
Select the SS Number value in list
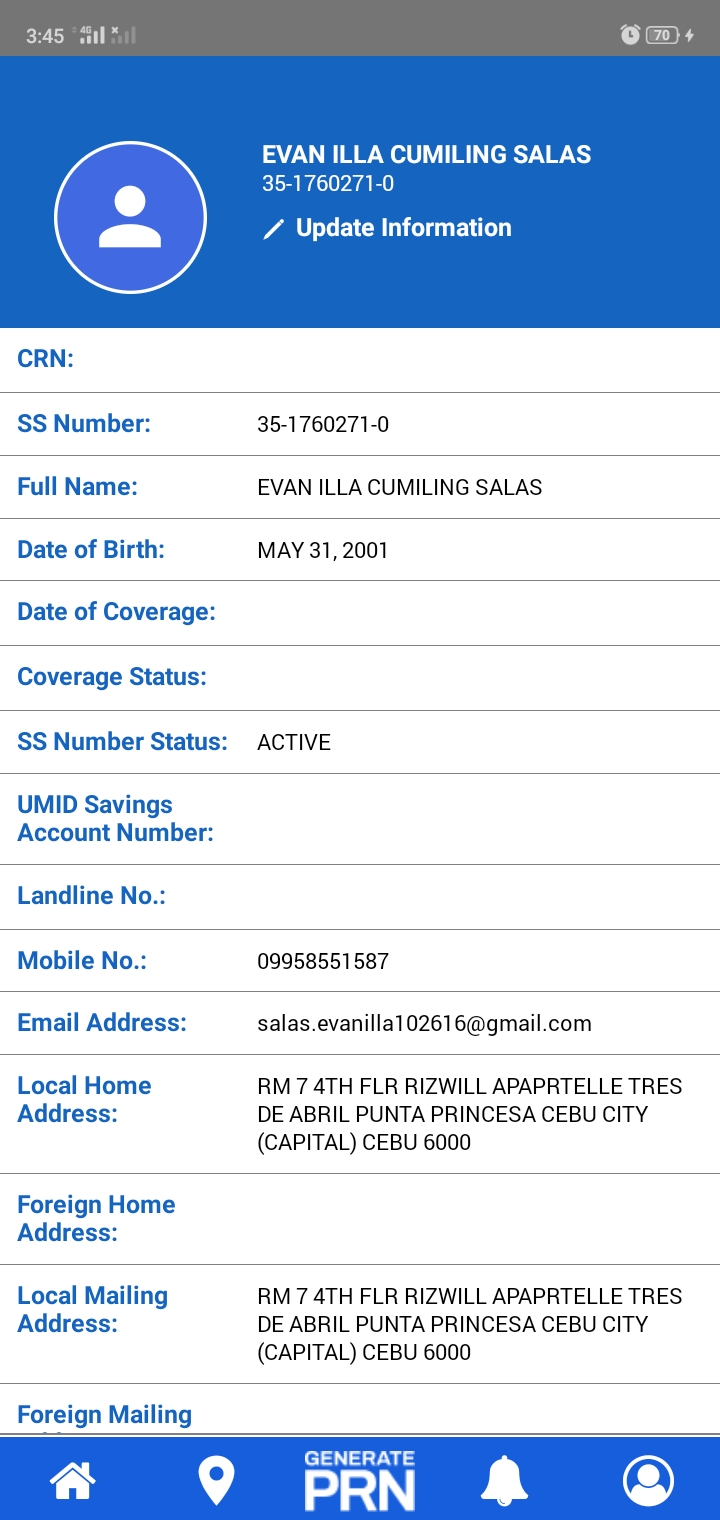point(323,424)
